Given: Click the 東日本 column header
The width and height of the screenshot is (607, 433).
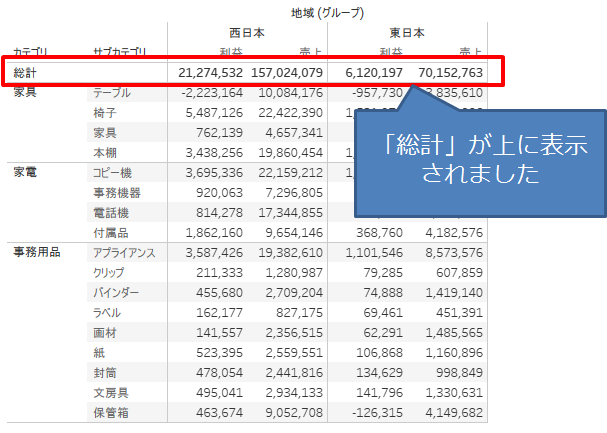Looking at the screenshot, I should (x=407, y=33).
